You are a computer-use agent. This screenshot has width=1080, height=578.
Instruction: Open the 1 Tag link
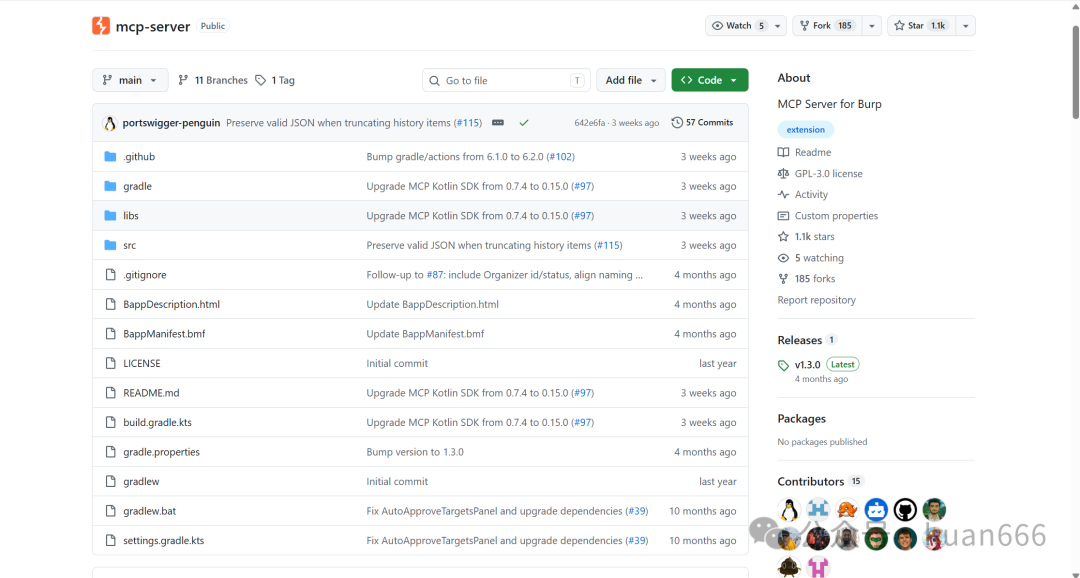[275, 80]
